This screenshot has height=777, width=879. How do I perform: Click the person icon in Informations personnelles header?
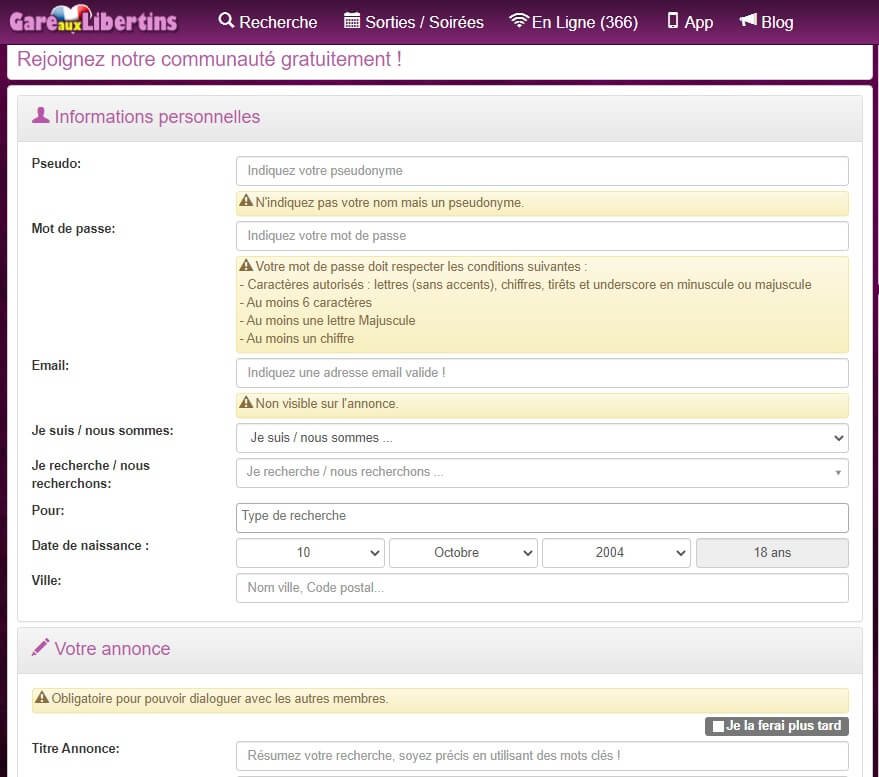(x=40, y=115)
